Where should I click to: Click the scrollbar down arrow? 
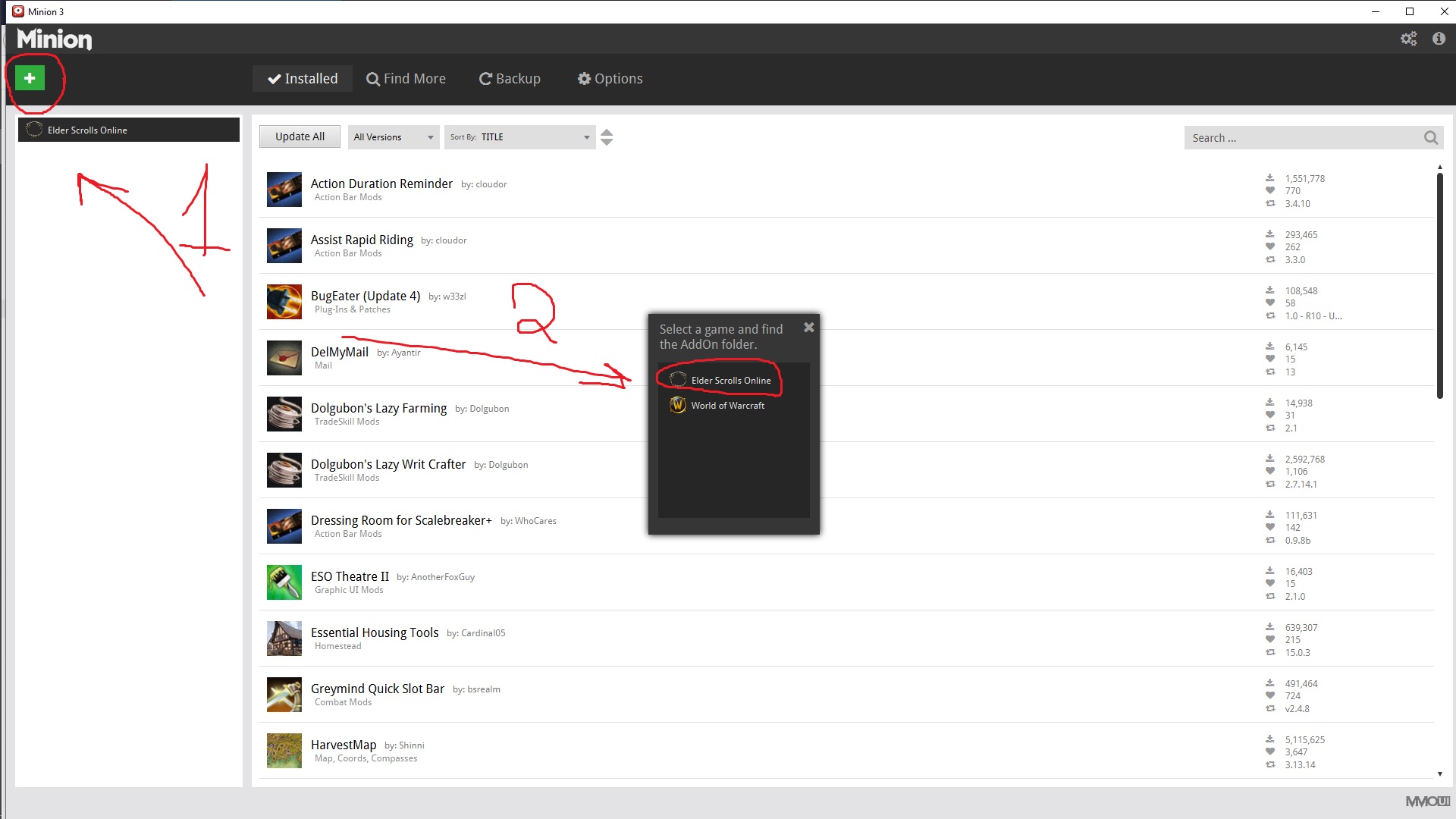(1439, 773)
